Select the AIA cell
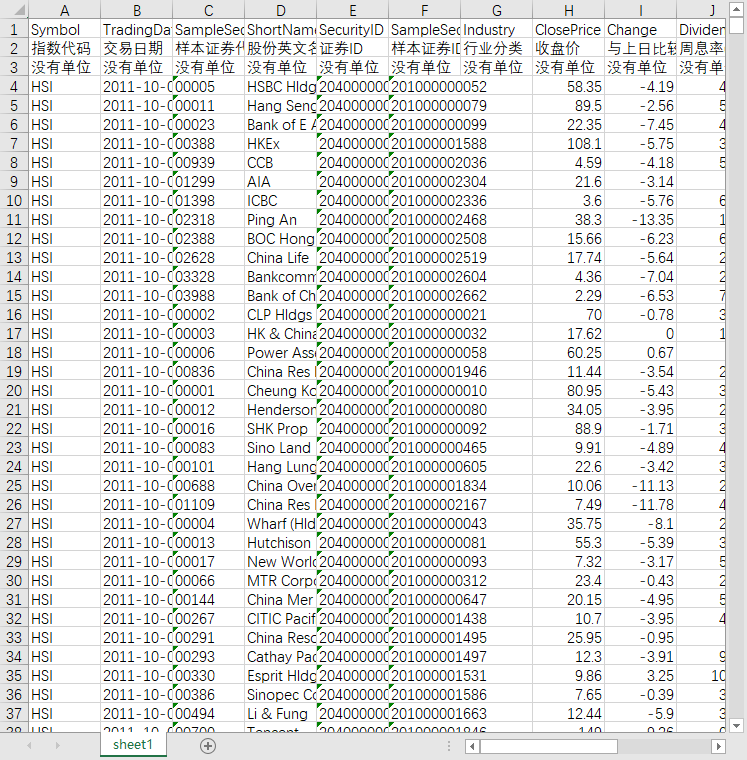Image resolution: width=747 pixels, height=760 pixels. coord(281,182)
